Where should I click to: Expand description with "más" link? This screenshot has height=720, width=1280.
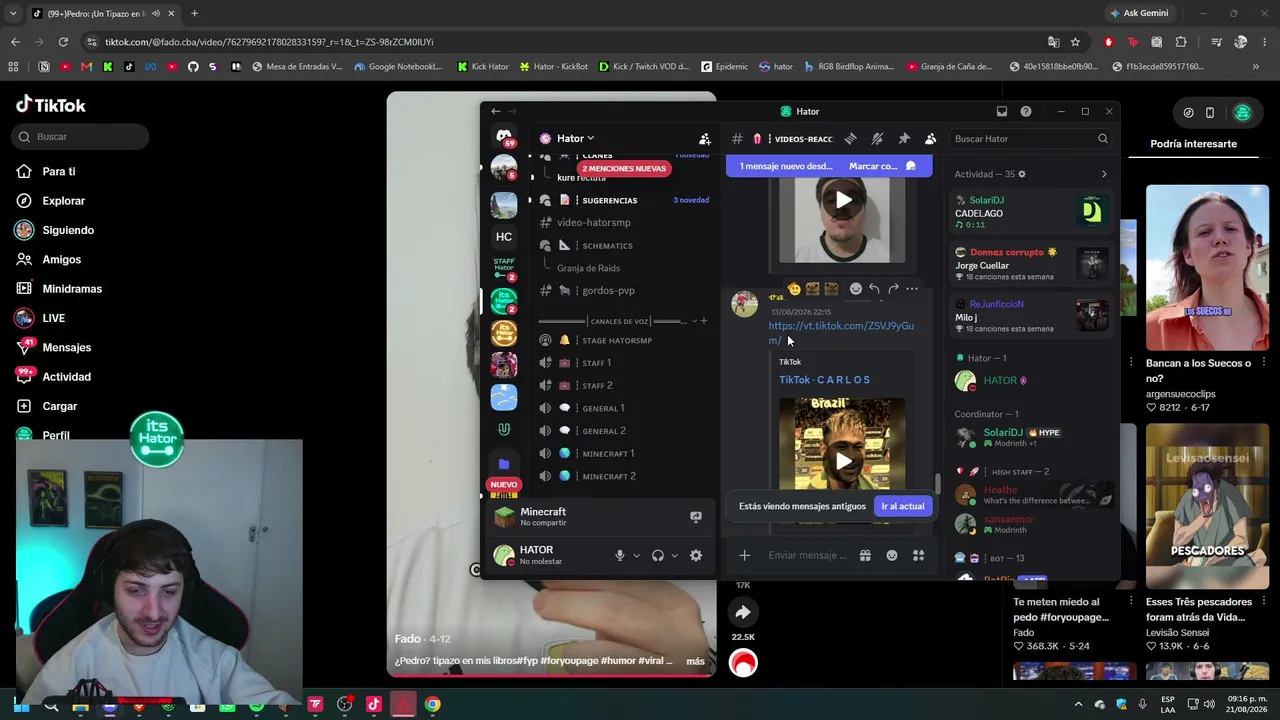(695, 661)
